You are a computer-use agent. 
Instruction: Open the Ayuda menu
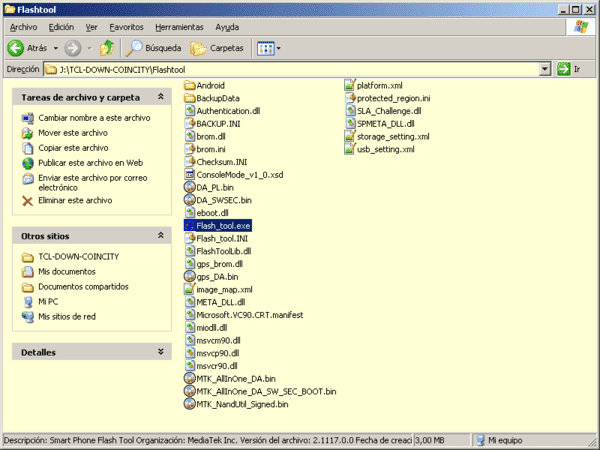pyautogui.click(x=227, y=27)
